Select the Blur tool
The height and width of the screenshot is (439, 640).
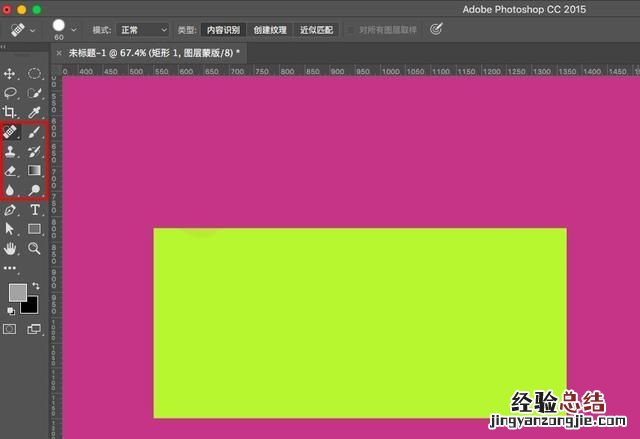10,190
